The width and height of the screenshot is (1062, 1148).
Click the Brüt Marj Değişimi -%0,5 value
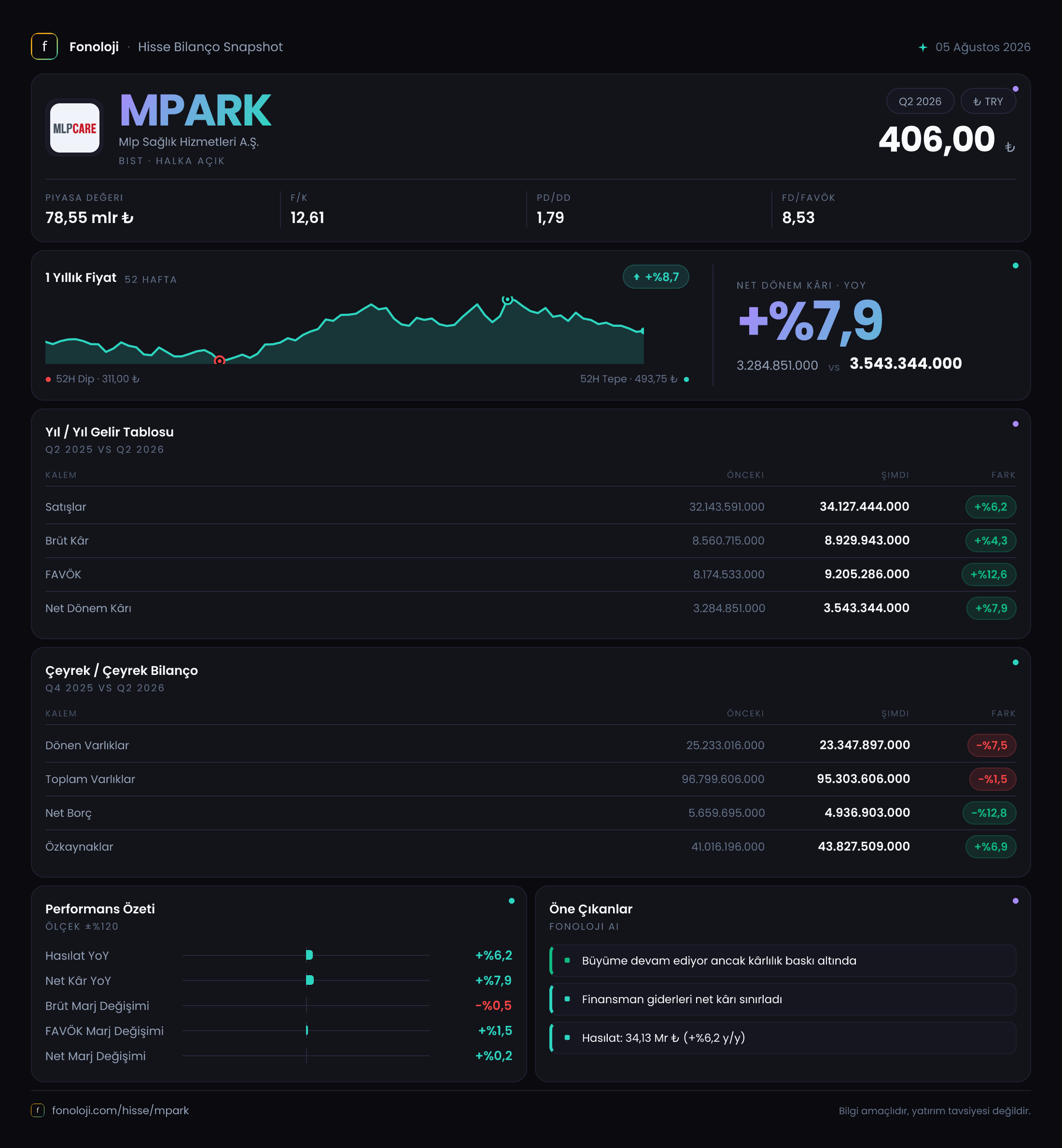click(x=493, y=1006)
